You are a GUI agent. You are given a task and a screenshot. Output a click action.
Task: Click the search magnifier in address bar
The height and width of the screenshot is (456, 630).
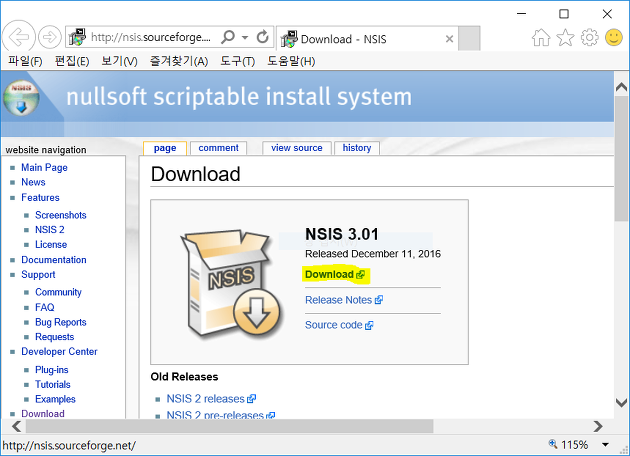click(228, 37)
